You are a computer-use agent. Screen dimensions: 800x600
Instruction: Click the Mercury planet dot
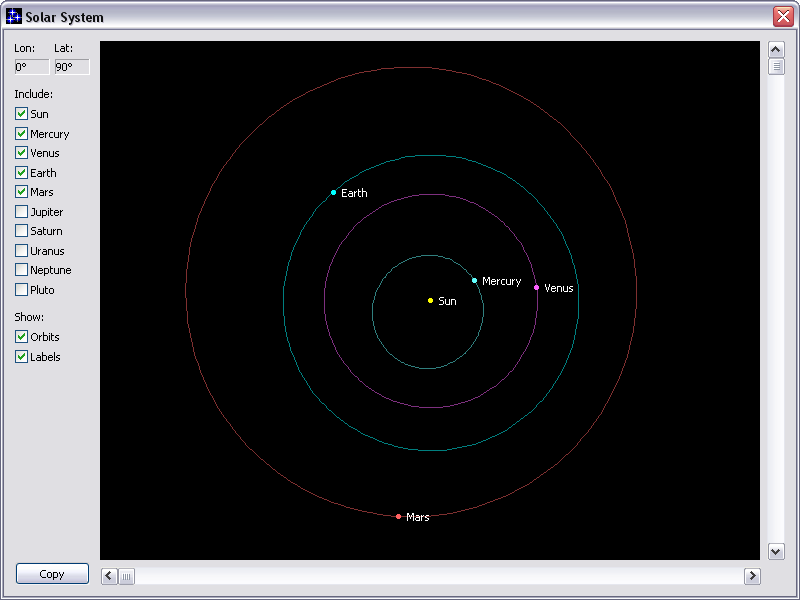click(x=474, y=280)
